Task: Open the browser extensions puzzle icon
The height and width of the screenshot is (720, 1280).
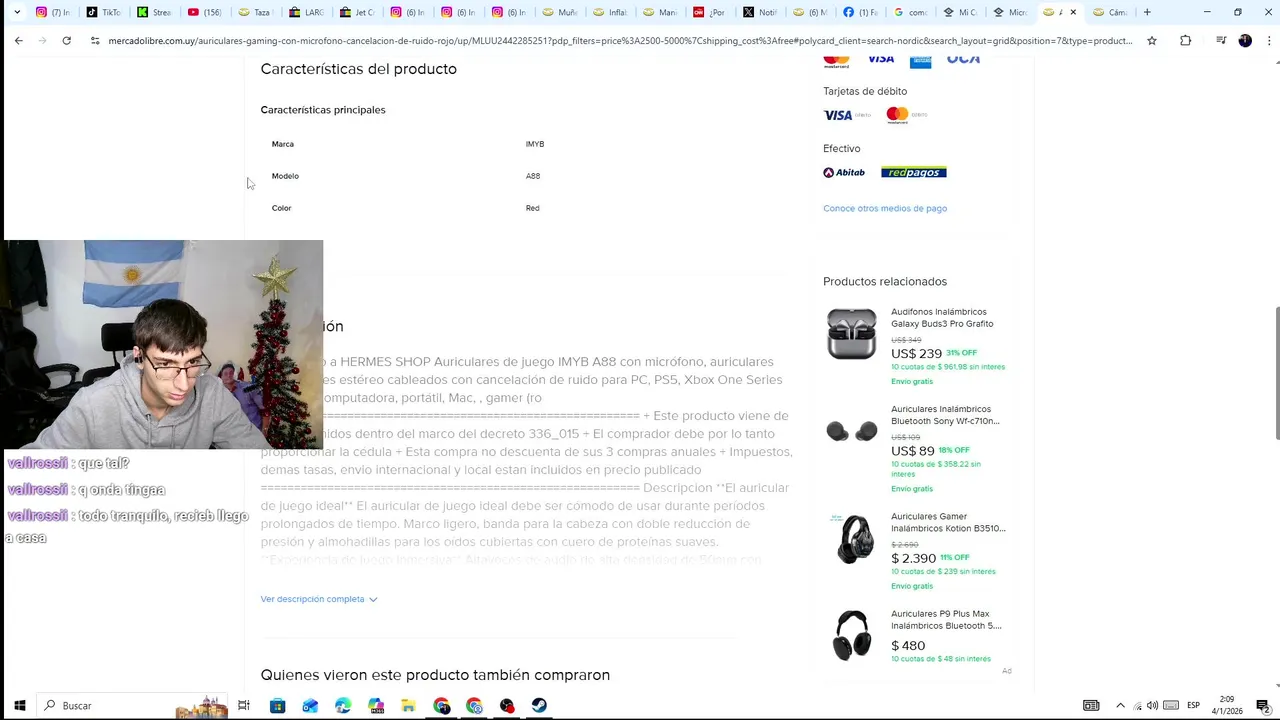Action: [1186, 41]
